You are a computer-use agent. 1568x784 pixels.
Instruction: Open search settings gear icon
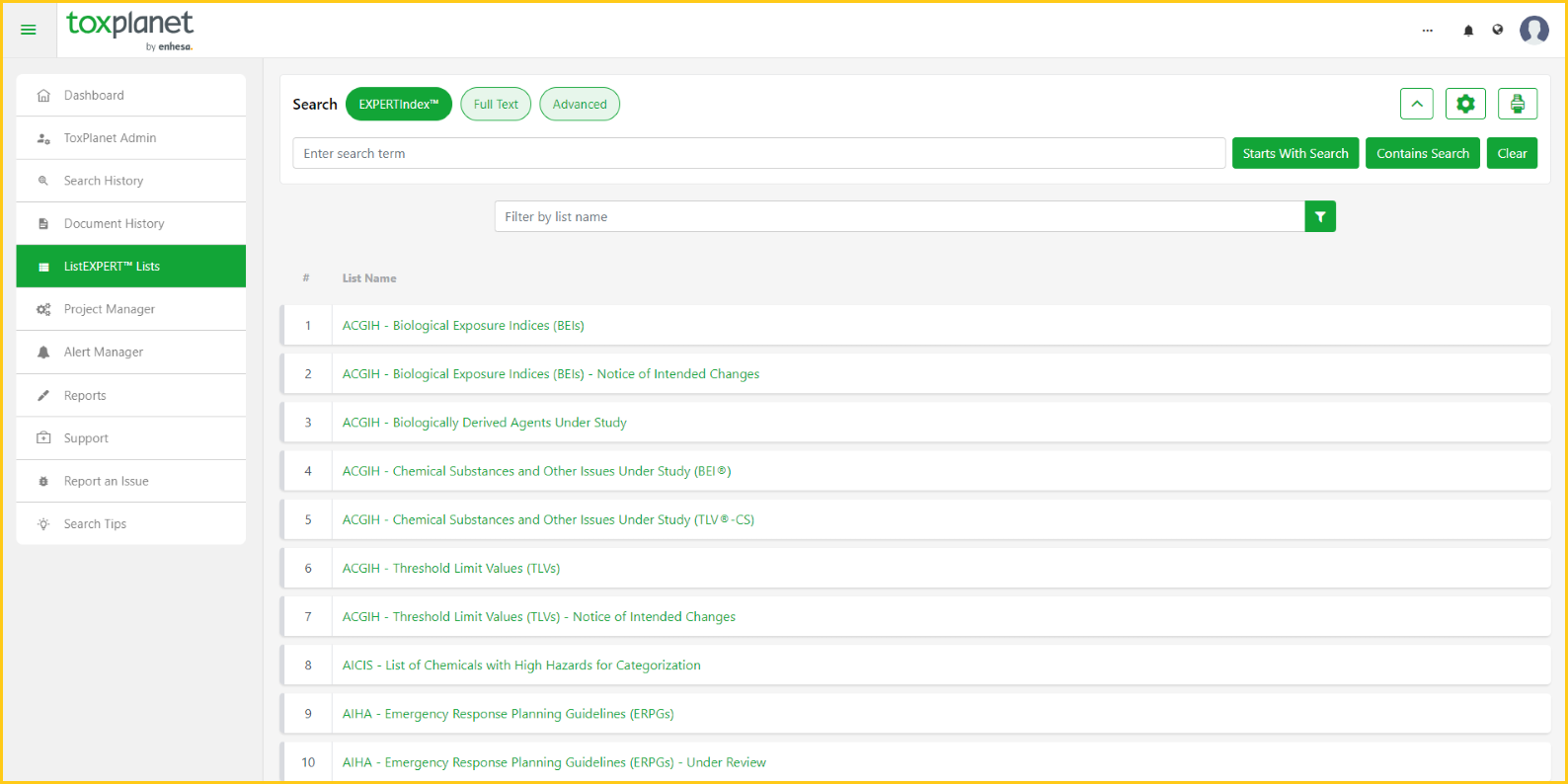[1465, 104]
